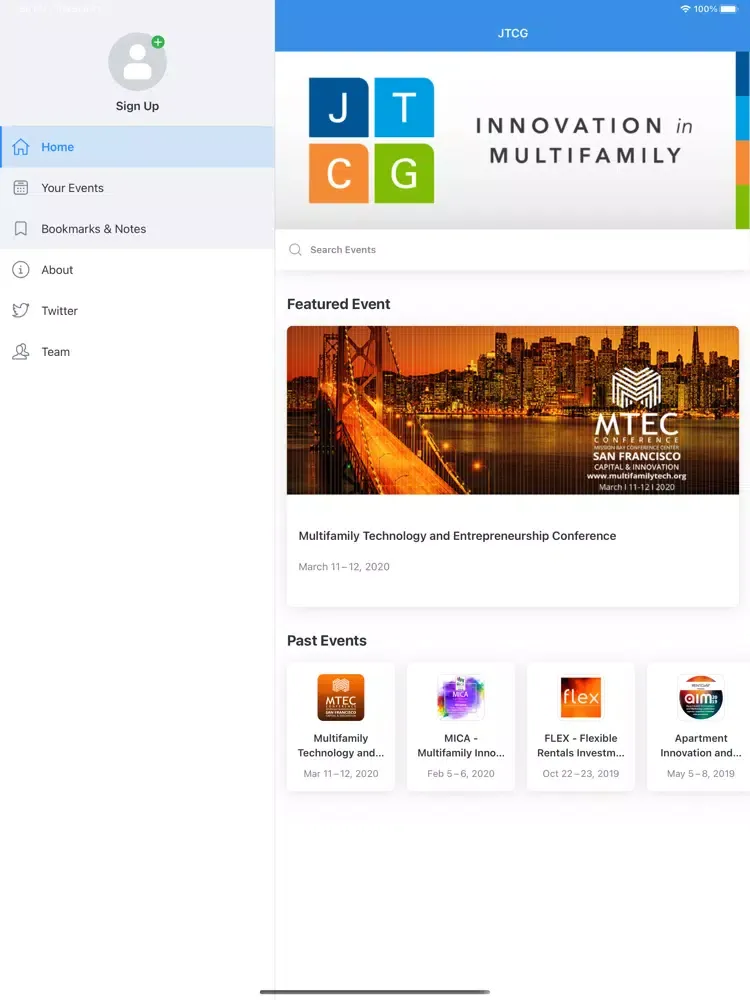Click the Your Events calendar icon
This screenshot has height=1000, width=750.
click(20, 188)
